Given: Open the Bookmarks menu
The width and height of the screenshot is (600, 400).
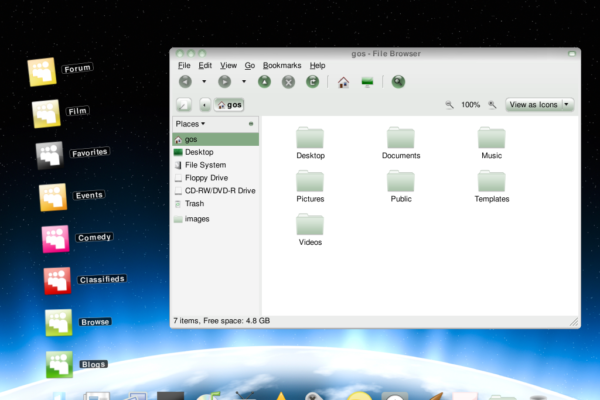Looking at the screenshot, I should (282, 65).
